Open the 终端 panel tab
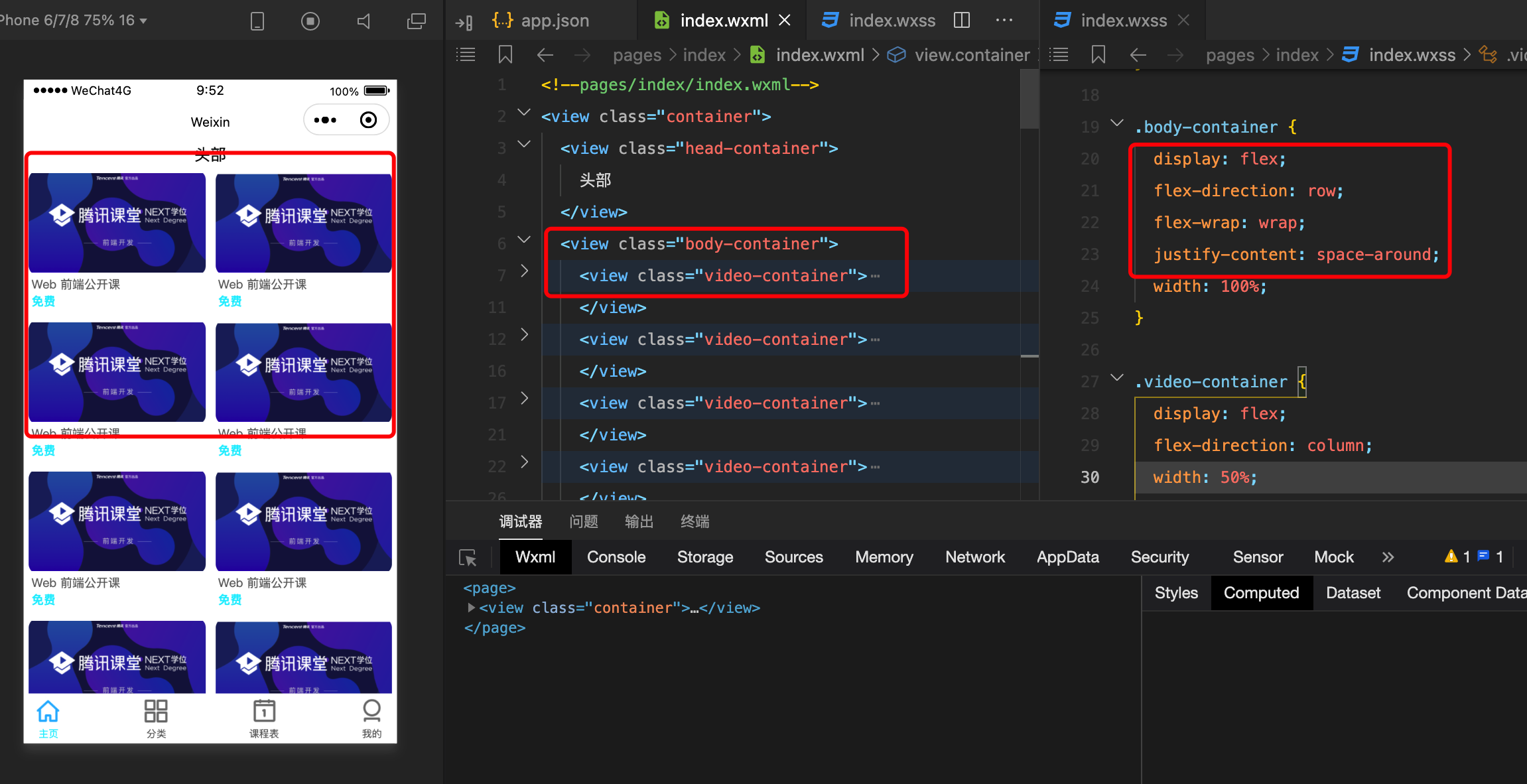This screenshot has width=1527, height=784. [695, 522]
